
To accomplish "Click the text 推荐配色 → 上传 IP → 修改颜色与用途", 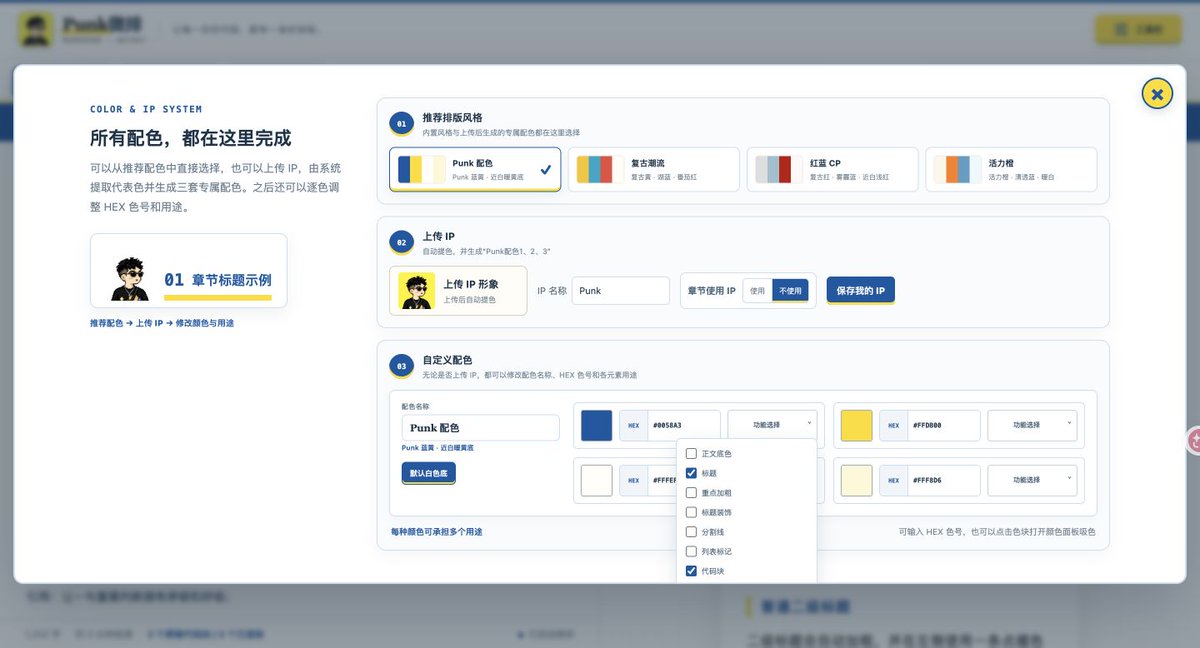I will pos(162,323).
